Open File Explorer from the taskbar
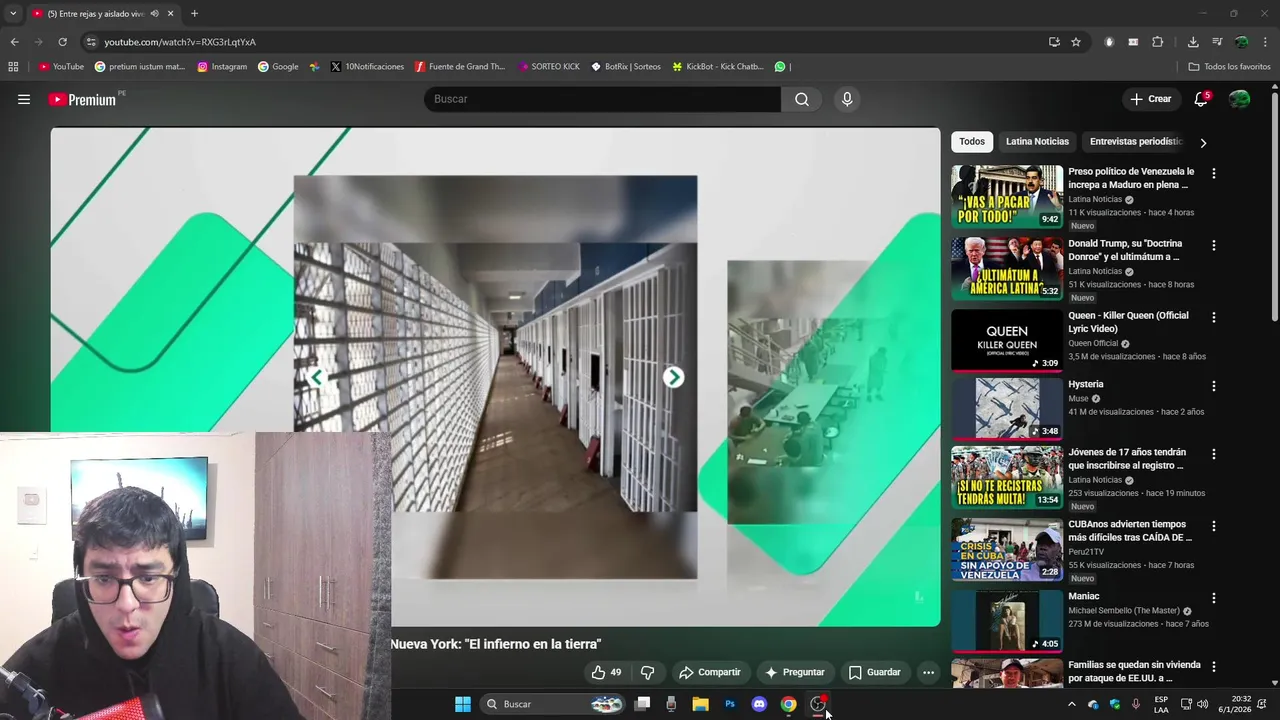 700,704
